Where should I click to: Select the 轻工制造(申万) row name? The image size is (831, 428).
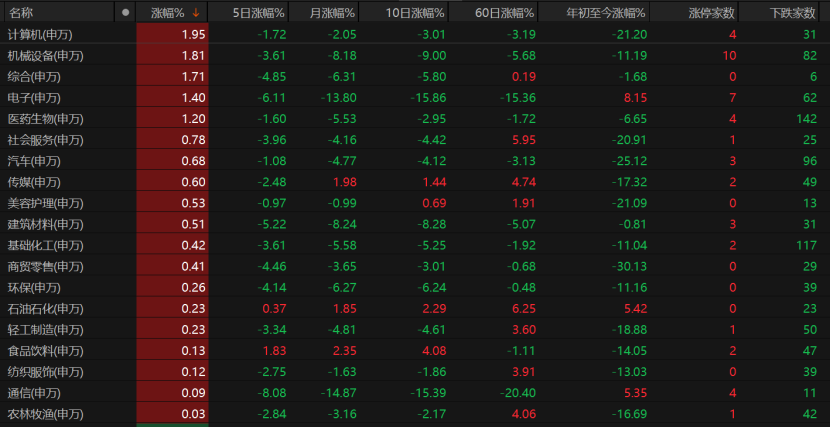click(x=46, y=330)
